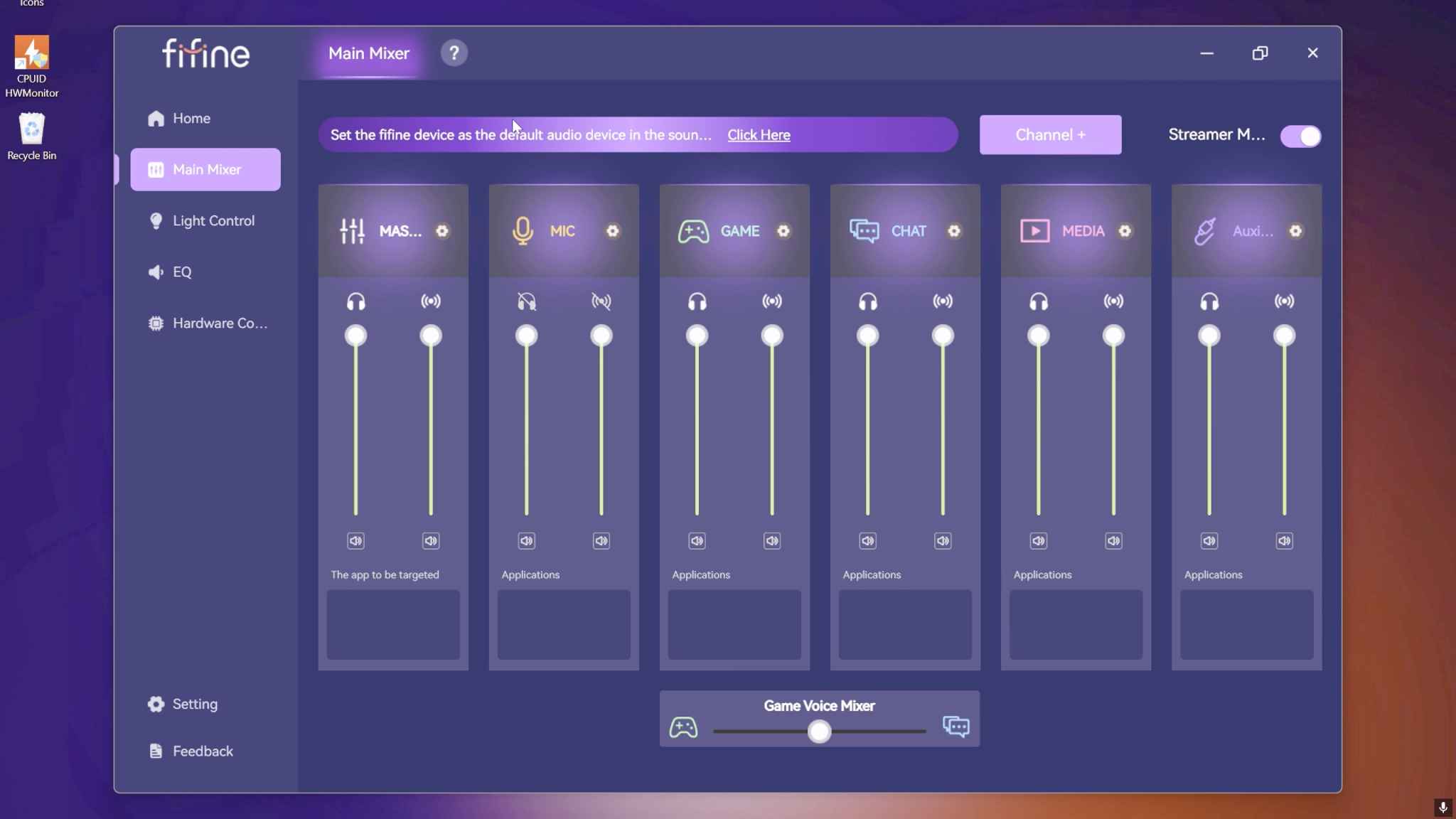Click the help question mark icon
The width and height of the screenshot is (1456, 819).
pos(454,53)
